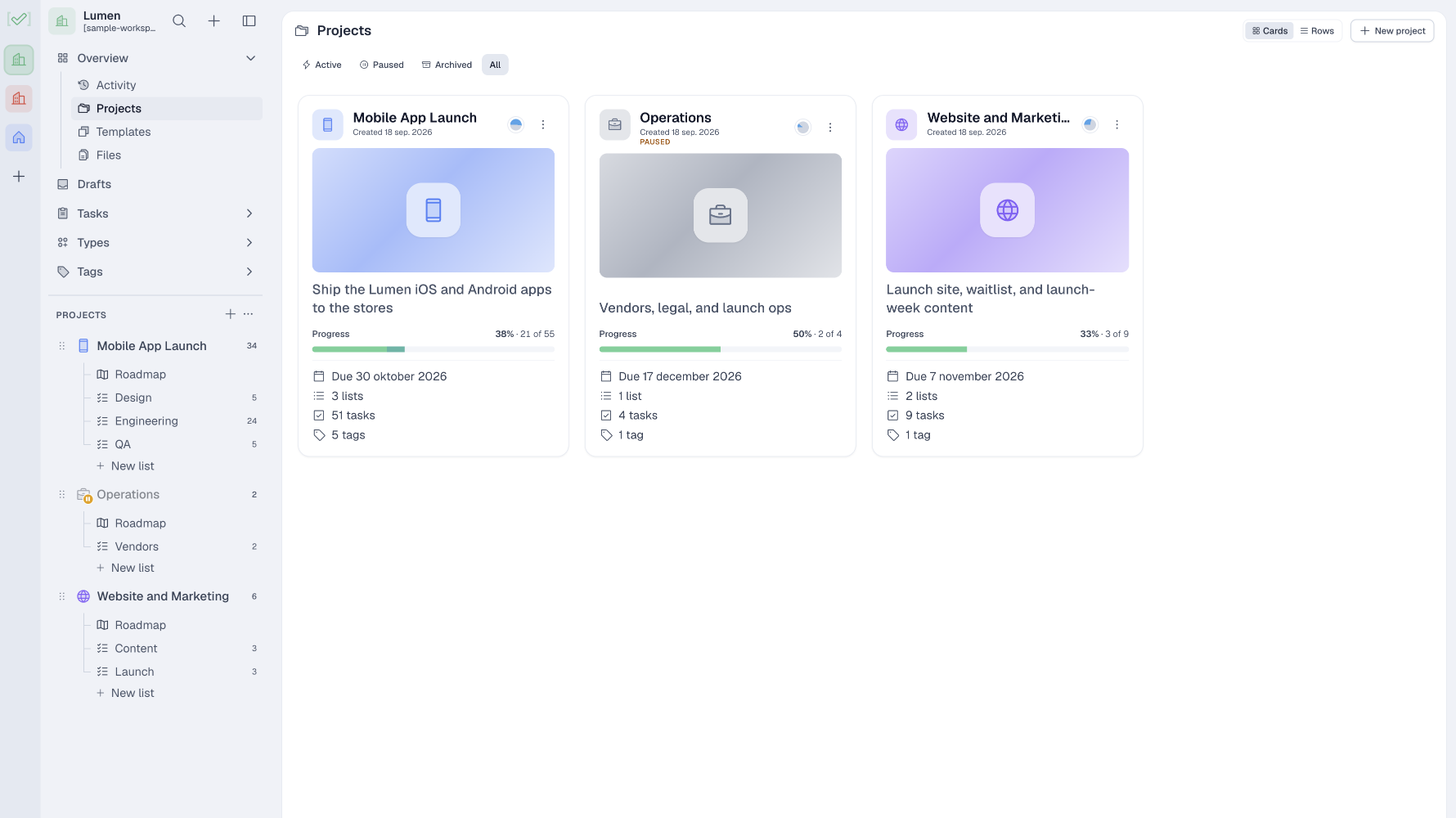Image resolution: width=1456 pixels, height=818 pixels.
Task: Add New list under Operations
Action: 125,568
